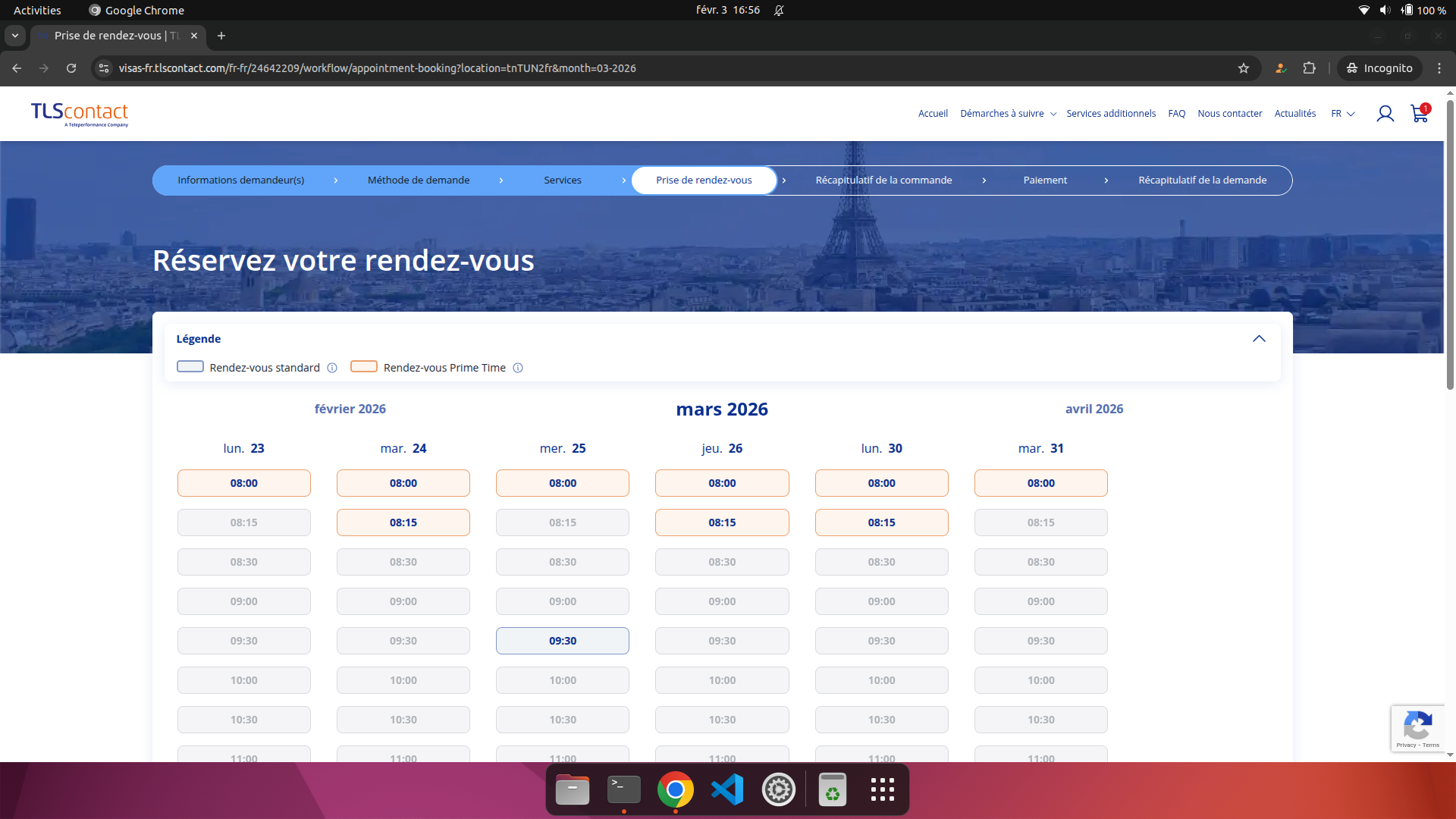The height and width of the screenshot is (819, 1456).
Task: Collapse the Légende section
Action: click(x=1260, y=339)
